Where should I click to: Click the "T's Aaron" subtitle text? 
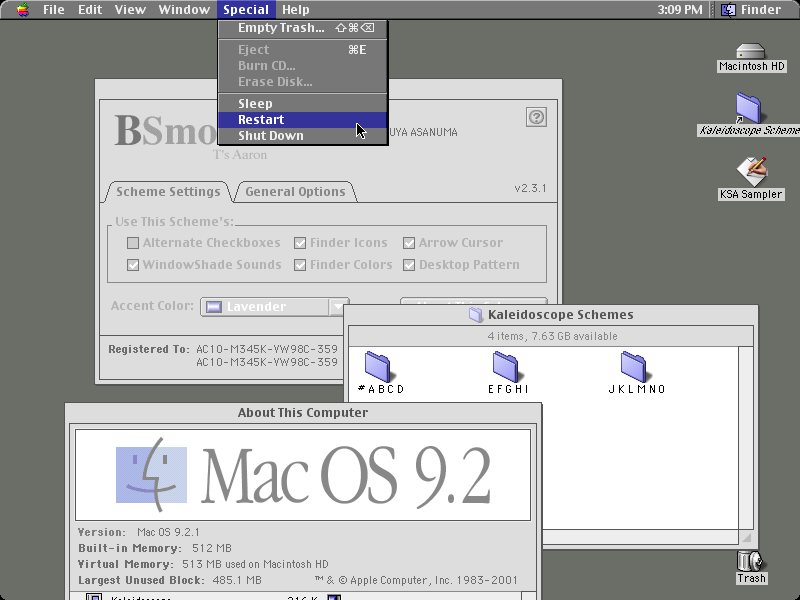coord(240,155)
